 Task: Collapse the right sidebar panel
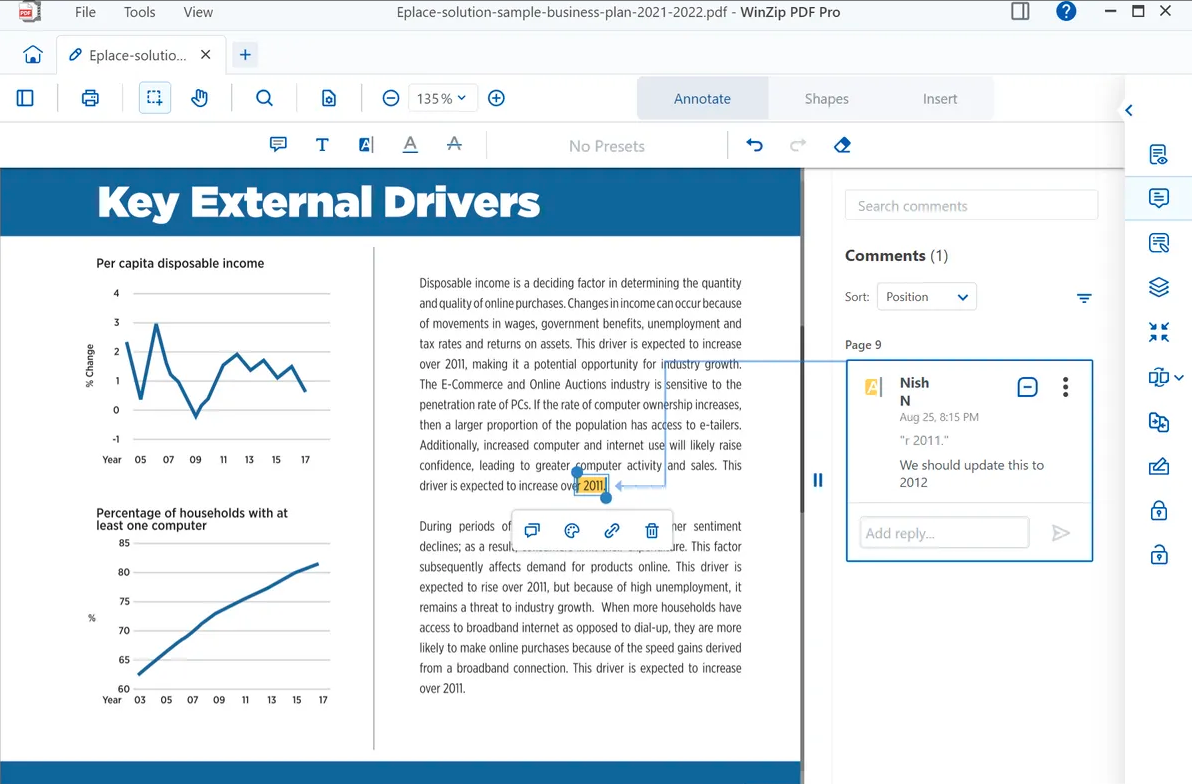[x=1128, y=110]
